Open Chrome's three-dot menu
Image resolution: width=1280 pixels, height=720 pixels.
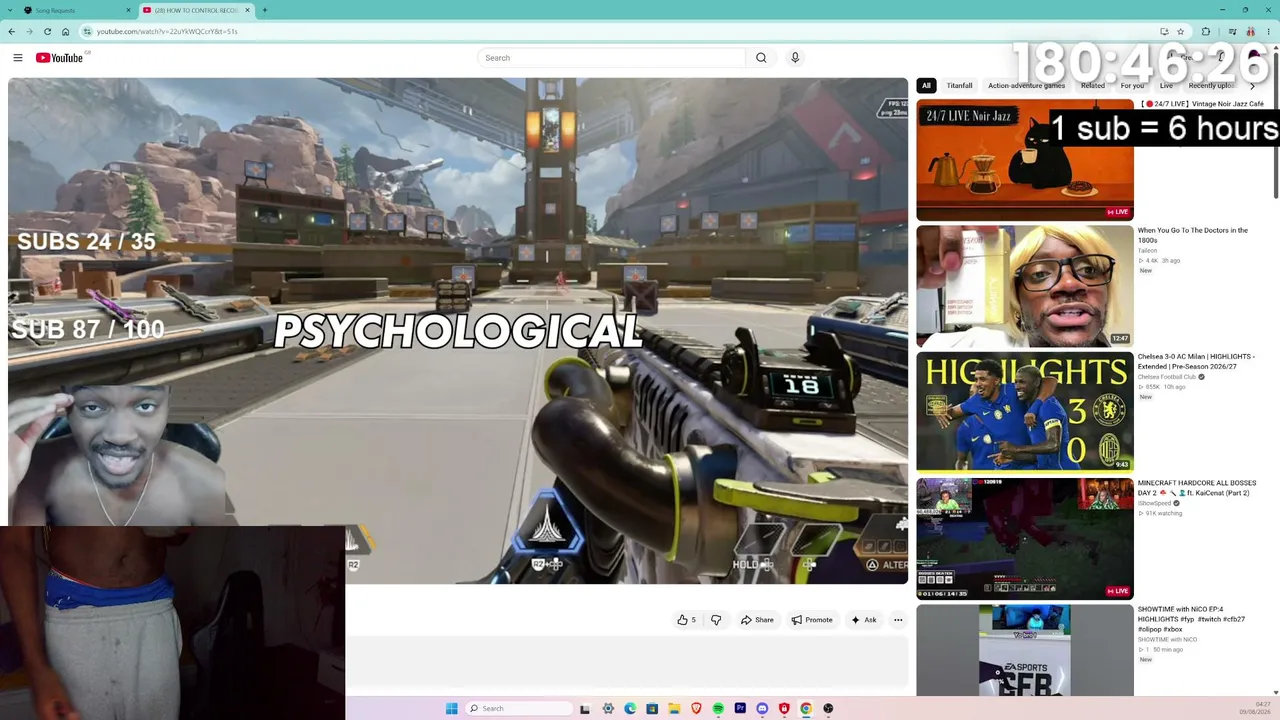tap(1269, 31)
